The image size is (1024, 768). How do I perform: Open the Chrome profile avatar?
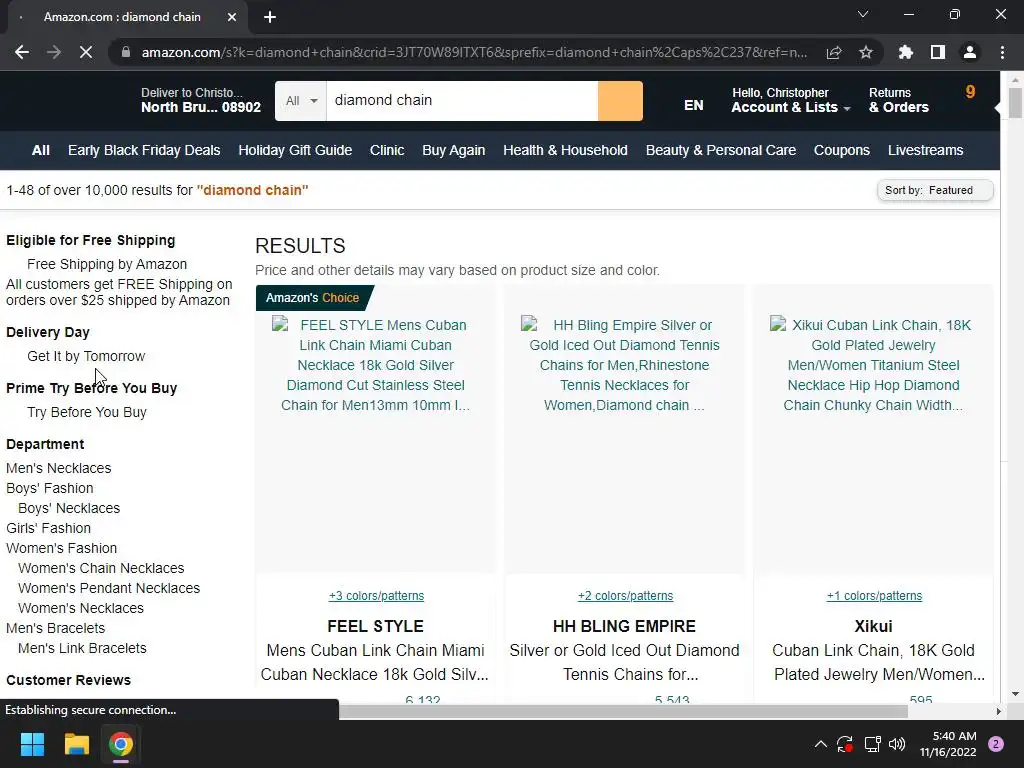(x=970, y=52)
